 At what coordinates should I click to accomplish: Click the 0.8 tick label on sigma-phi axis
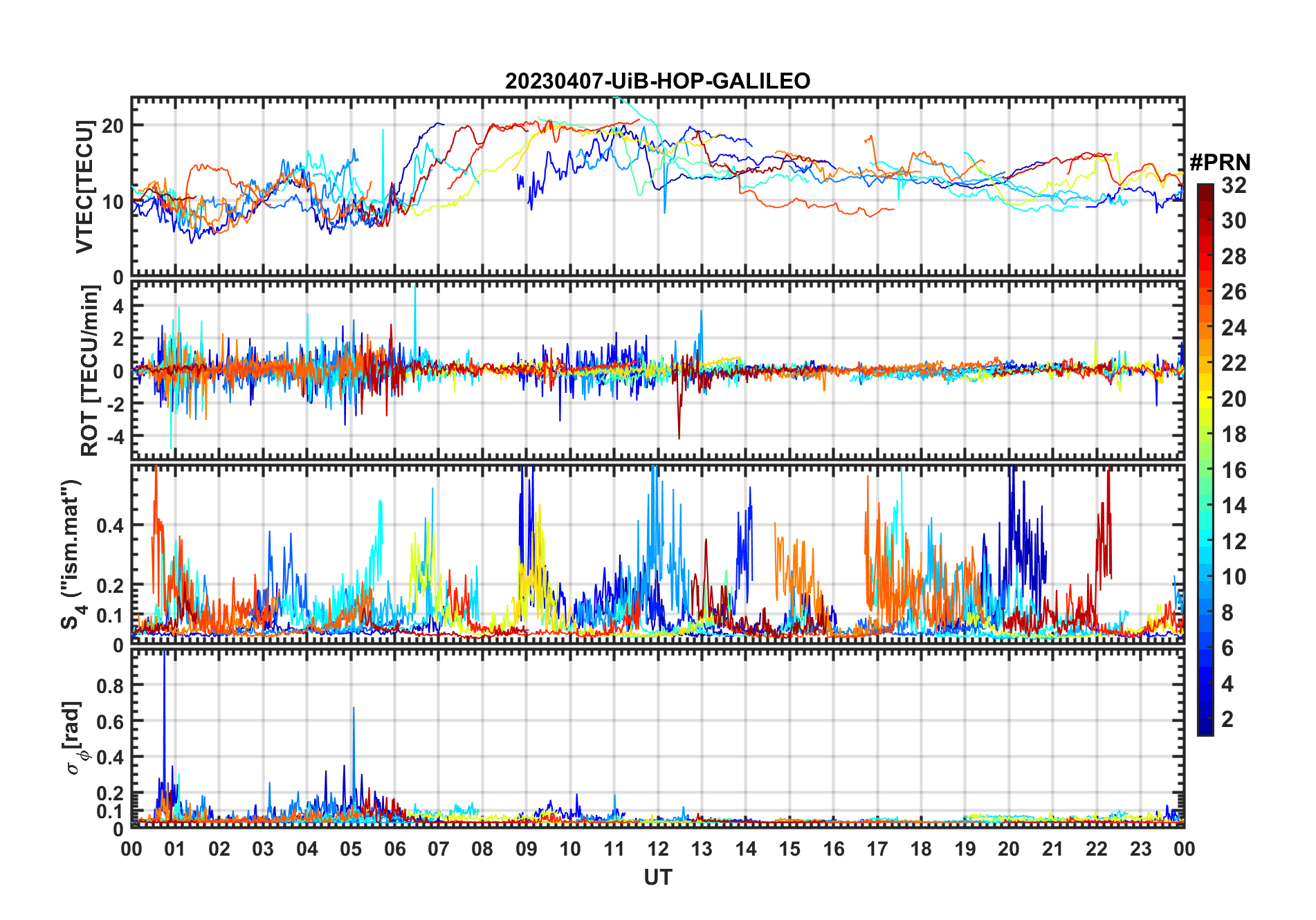[x=111, y=685]
